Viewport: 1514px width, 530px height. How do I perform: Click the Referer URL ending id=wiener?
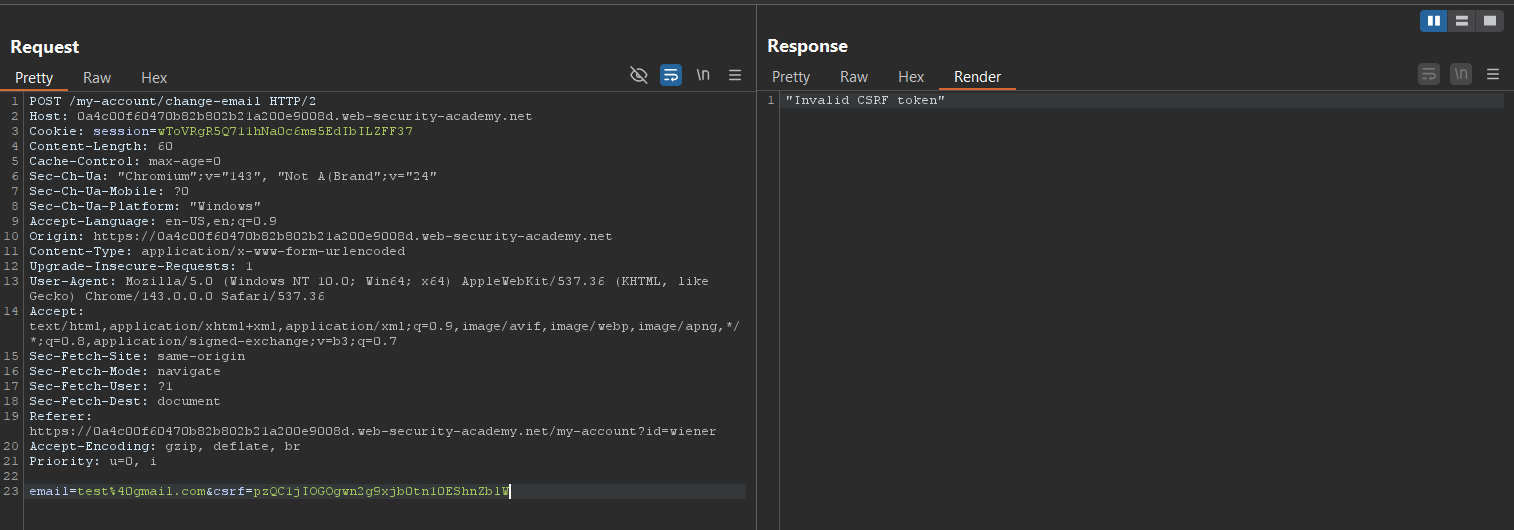point(373,431)
